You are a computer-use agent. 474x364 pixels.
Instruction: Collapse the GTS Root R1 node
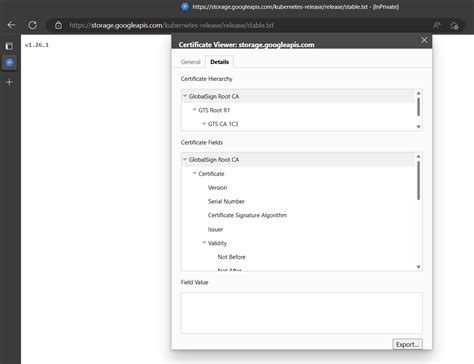(x=195, y=110)
